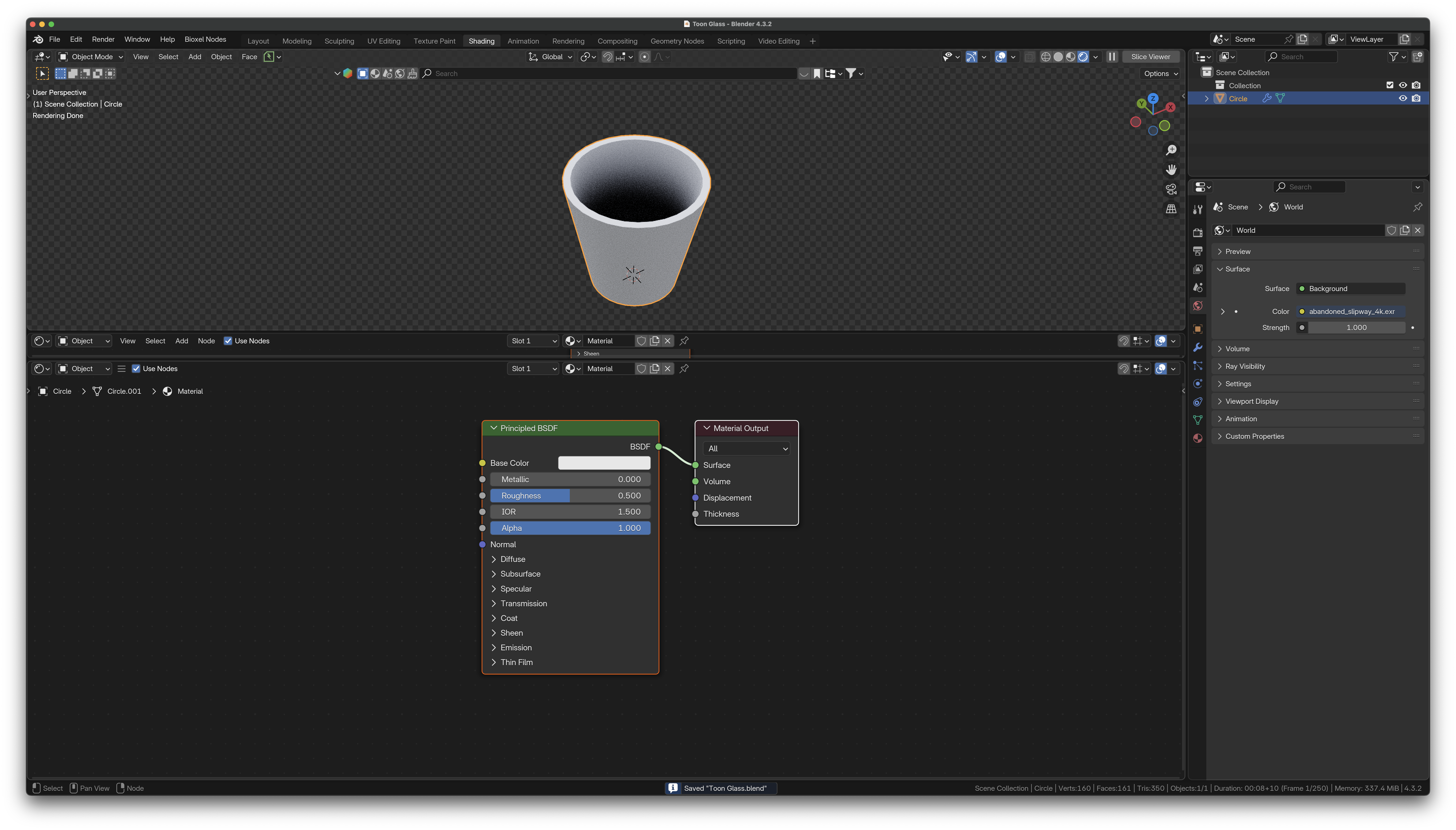
Task: Switch to the Compositing workspace tab
Action: pyautogui.click(x=617, y=41)
